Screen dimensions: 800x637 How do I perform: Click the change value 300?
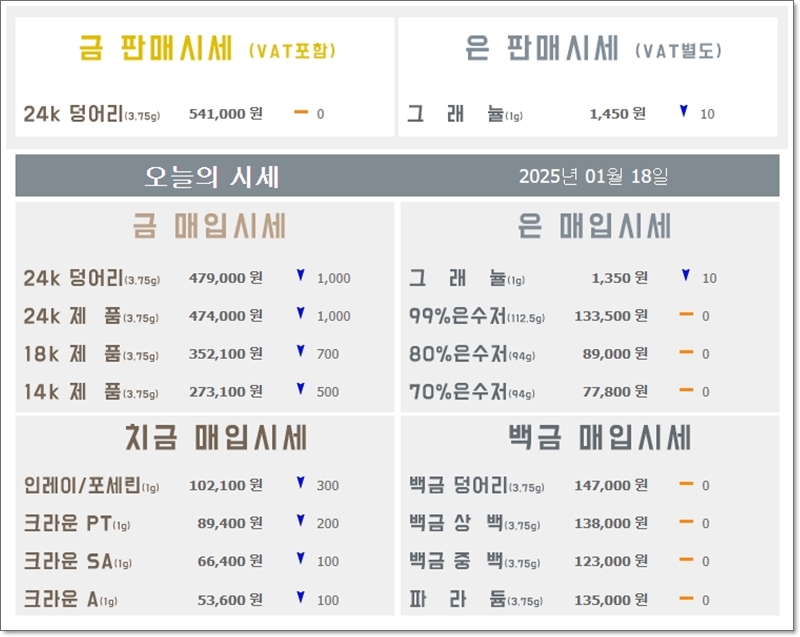pos(328,486)
